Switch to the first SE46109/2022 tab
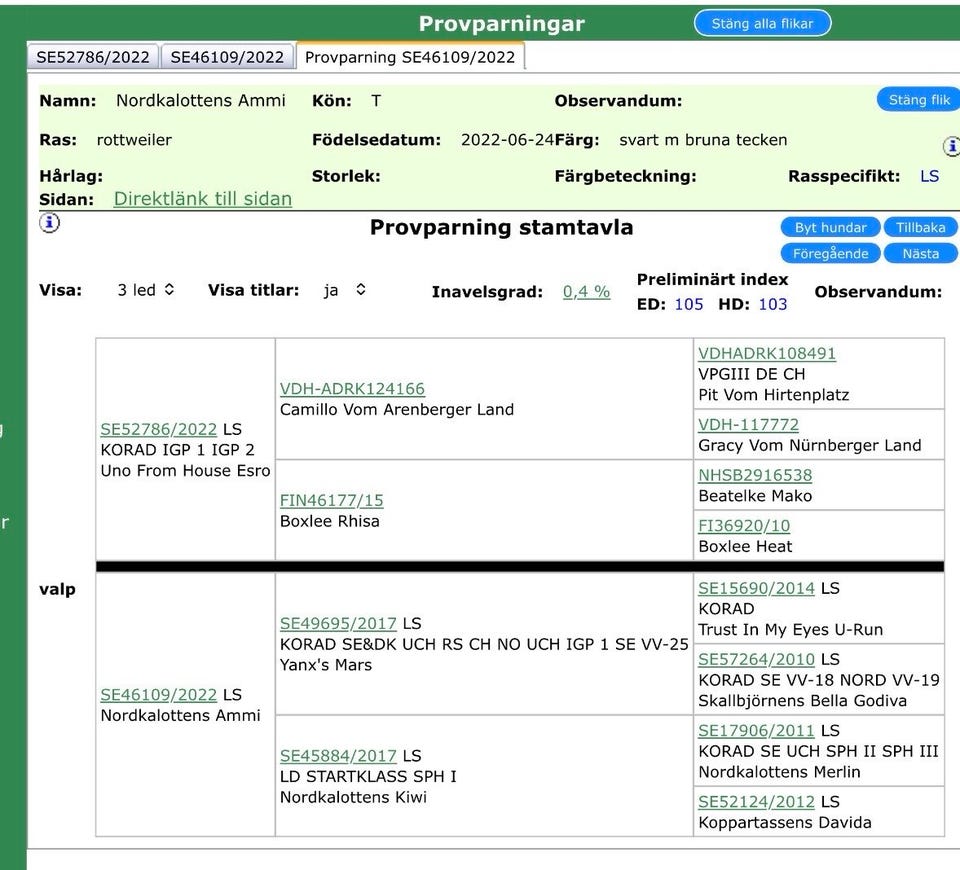Viewport: 960px width, 870px height. coord(227,57)
